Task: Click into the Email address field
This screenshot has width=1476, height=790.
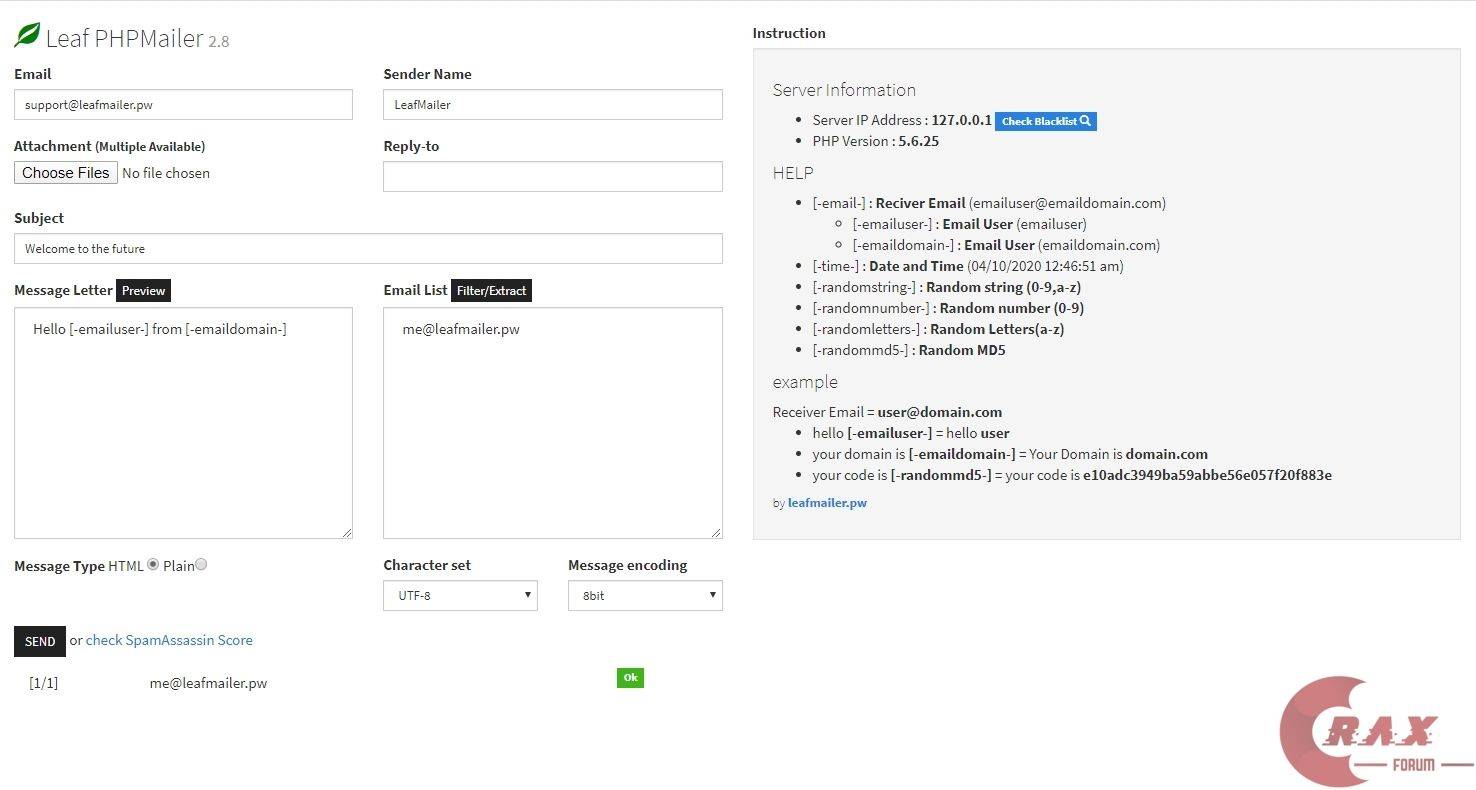Action: pyautogui.click(x=183, y=105)
